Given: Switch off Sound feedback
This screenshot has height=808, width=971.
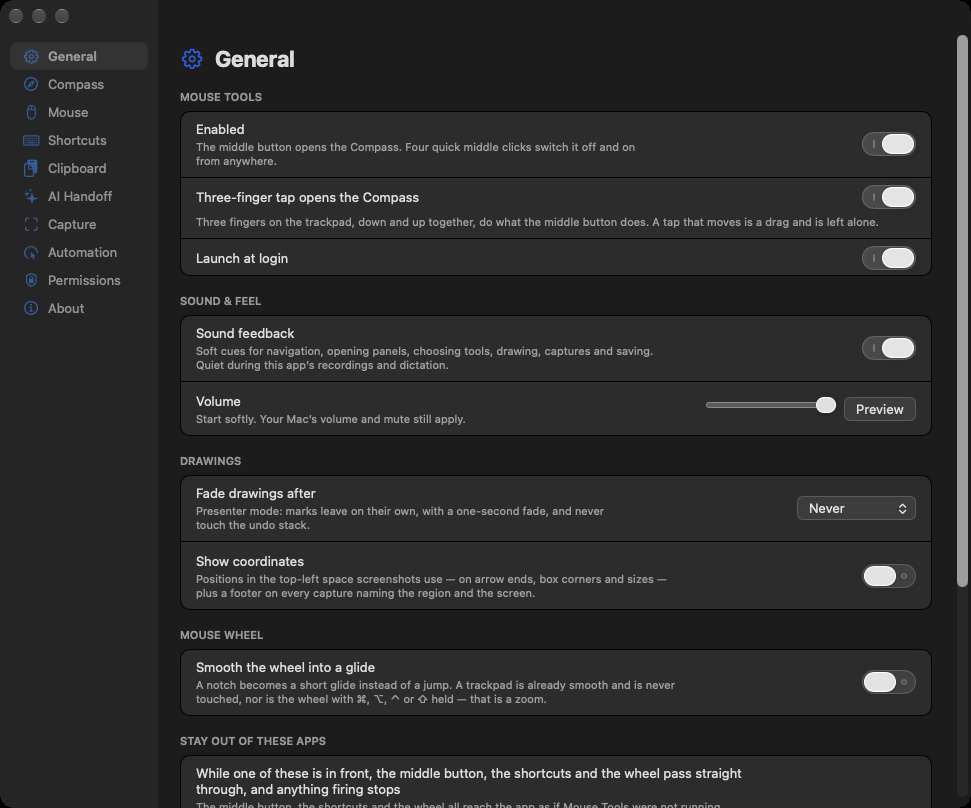Looking at the screenshot, I should (x=889, y=348).
